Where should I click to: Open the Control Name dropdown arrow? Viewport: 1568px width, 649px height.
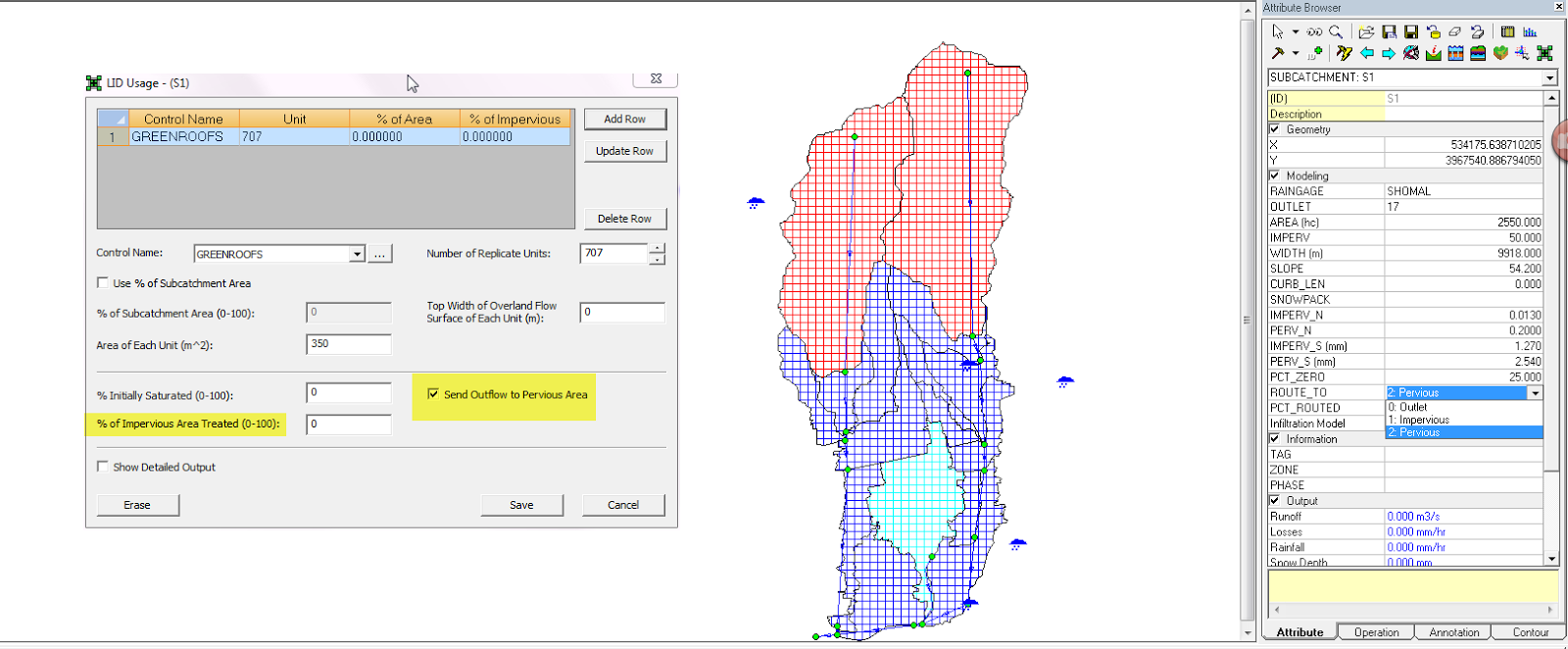coord(357,254)
